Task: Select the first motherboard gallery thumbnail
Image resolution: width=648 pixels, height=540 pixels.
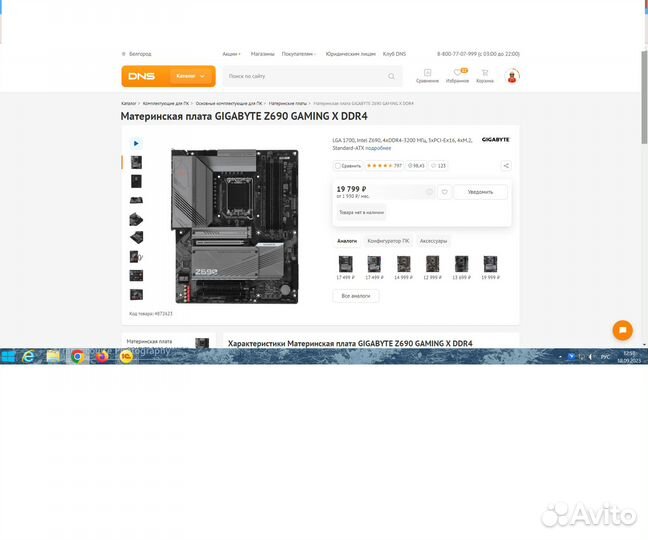Action: point(136,162)
